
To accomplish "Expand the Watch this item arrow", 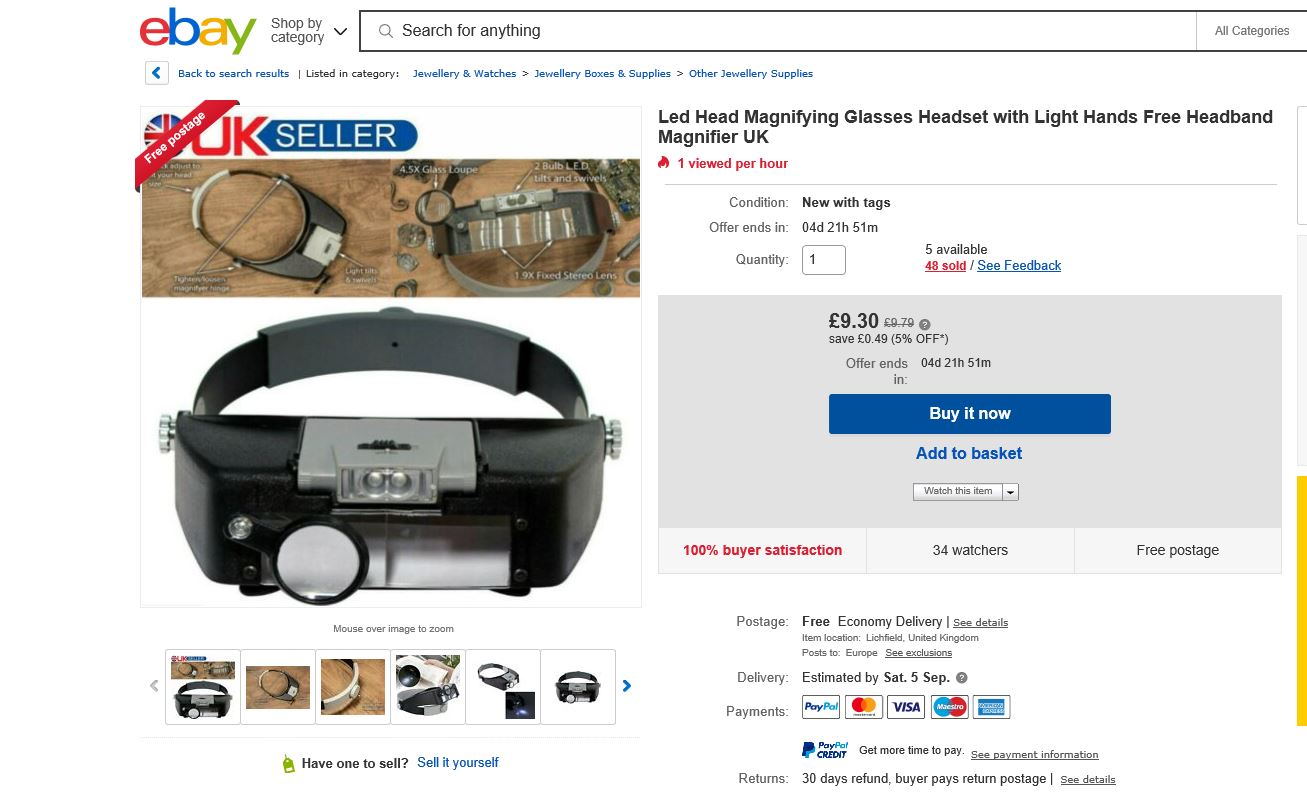I will click(1010, 492).
